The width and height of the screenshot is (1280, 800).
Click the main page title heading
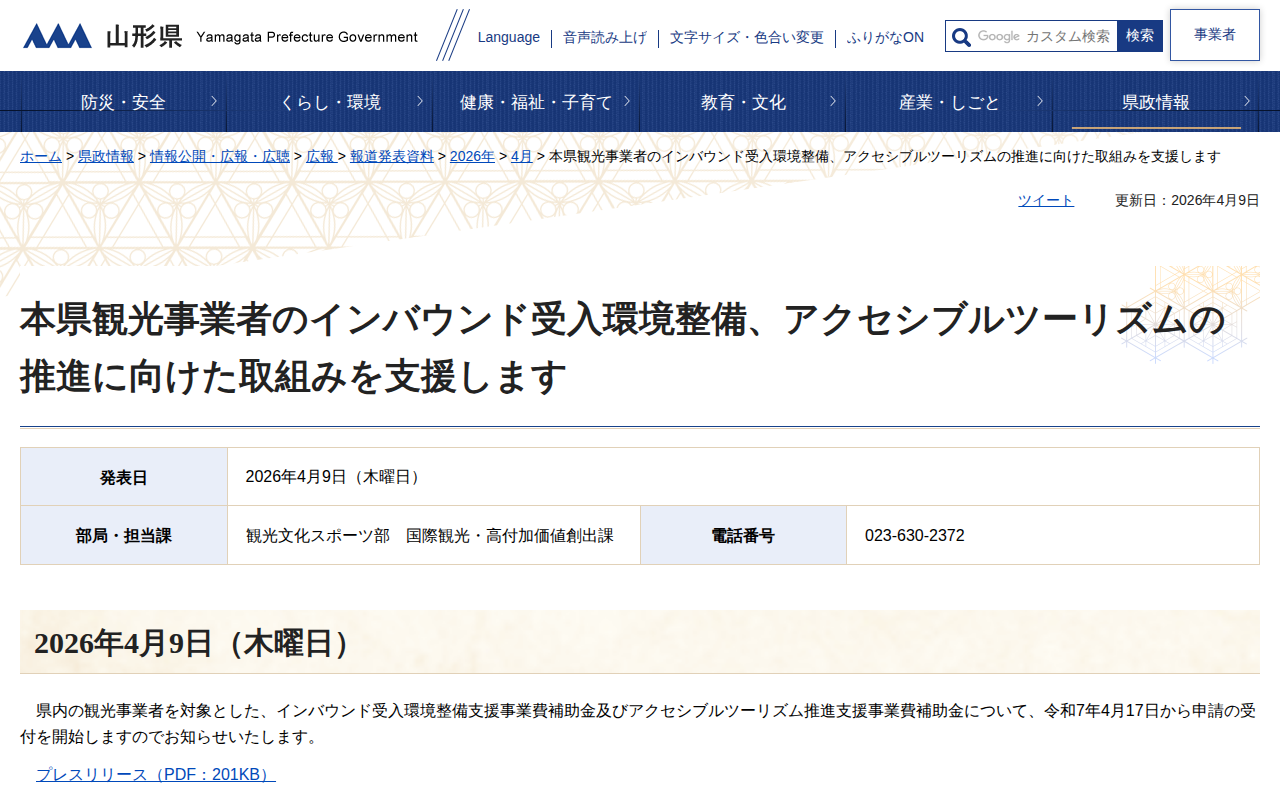click(x=622, y=349)
